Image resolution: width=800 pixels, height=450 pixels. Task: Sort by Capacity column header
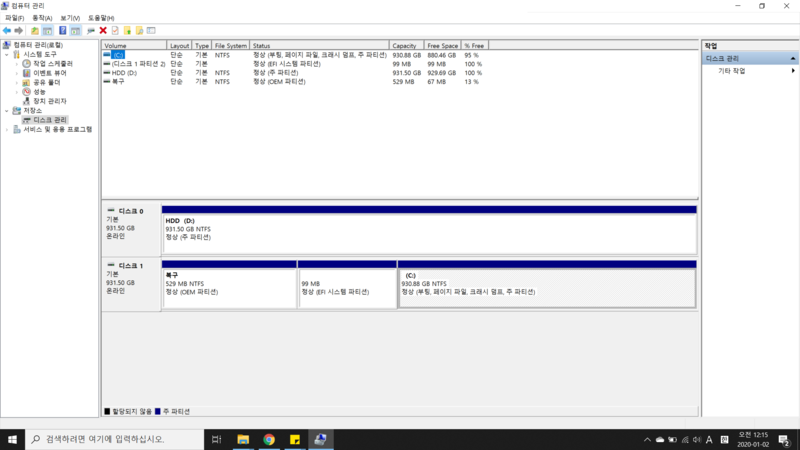tap(406, 45)
